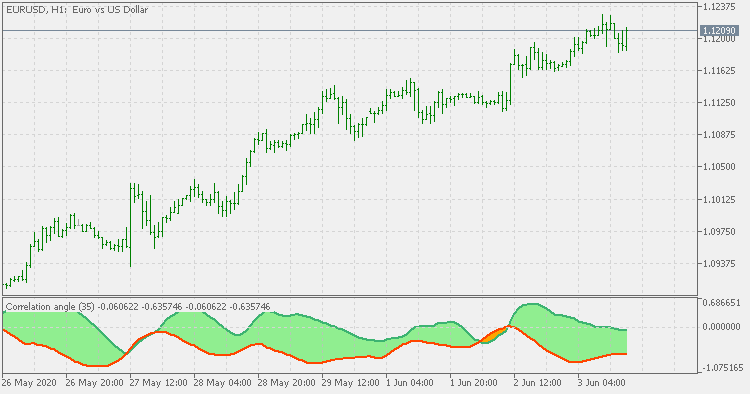
Task: Click the last price bar on the chart
Action: point(626,39)
